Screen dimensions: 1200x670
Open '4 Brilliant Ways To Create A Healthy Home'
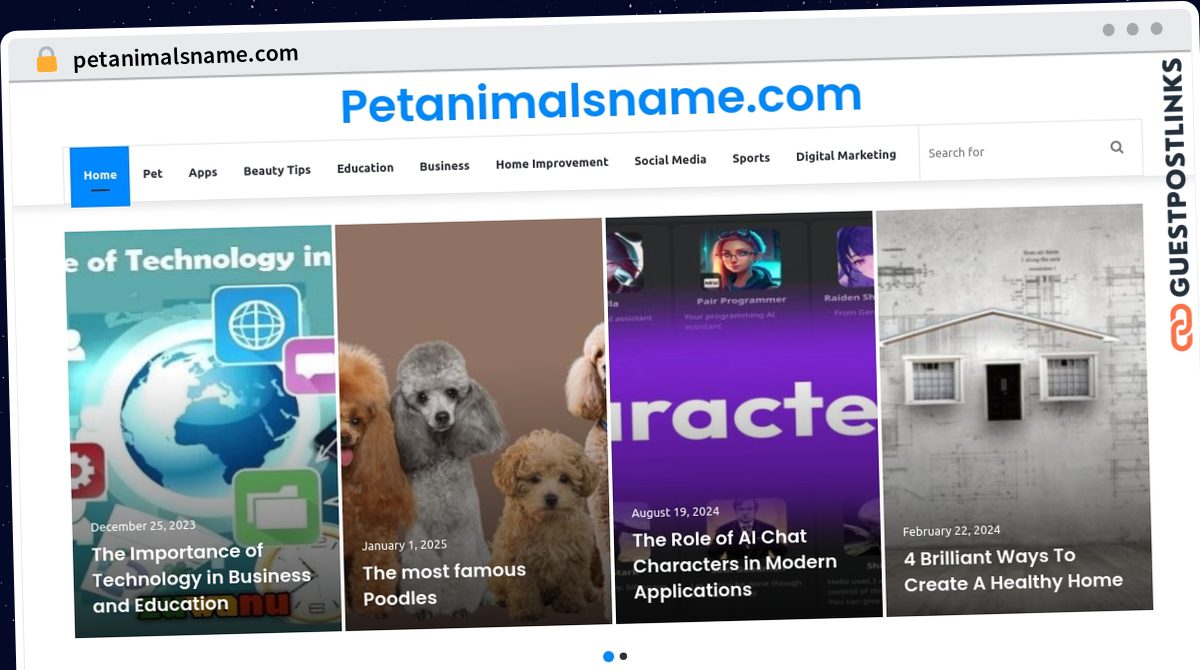pos(1013,569)
